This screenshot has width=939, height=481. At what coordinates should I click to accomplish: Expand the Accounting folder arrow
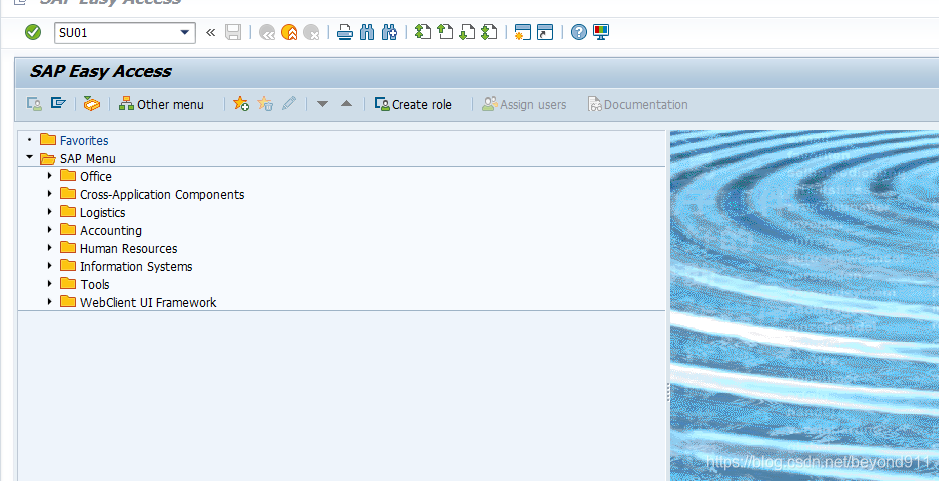50,230
